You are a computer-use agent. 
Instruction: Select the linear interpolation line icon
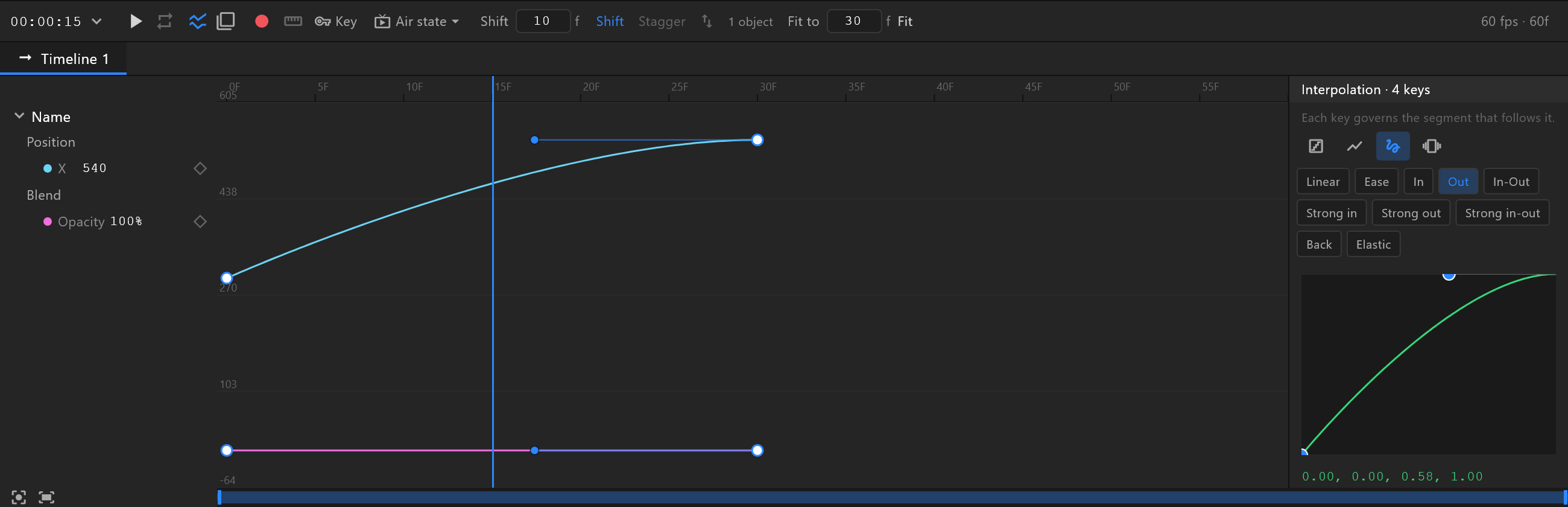point(1355,146)
